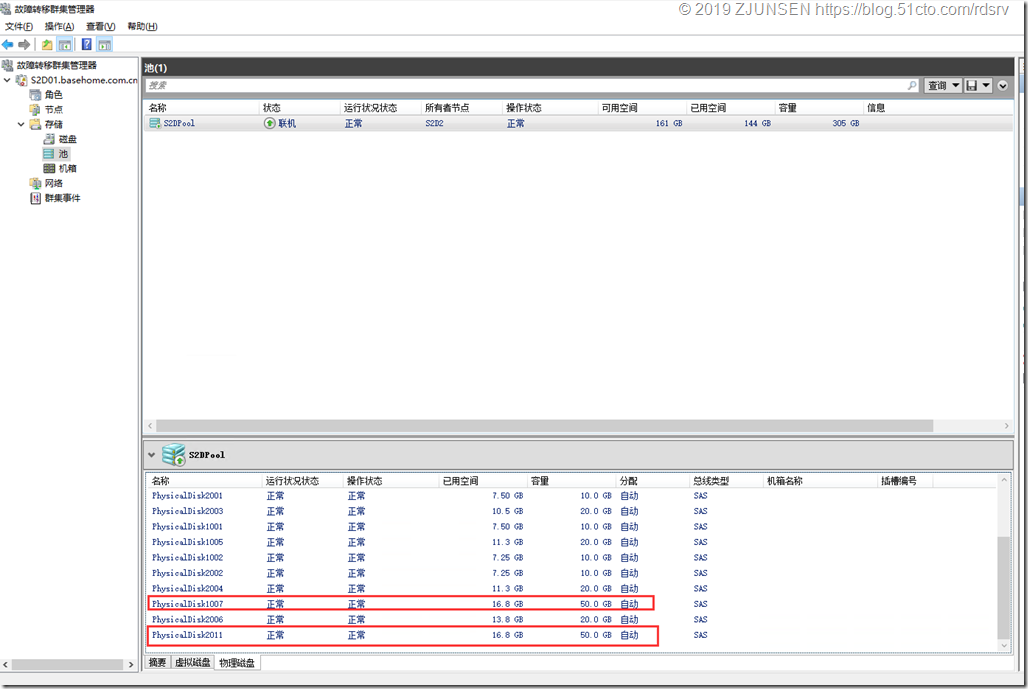Screen dimensions: 1028x689
Task: Toggle the show/hide console tree toolbar icon
Action: point(65,45)
